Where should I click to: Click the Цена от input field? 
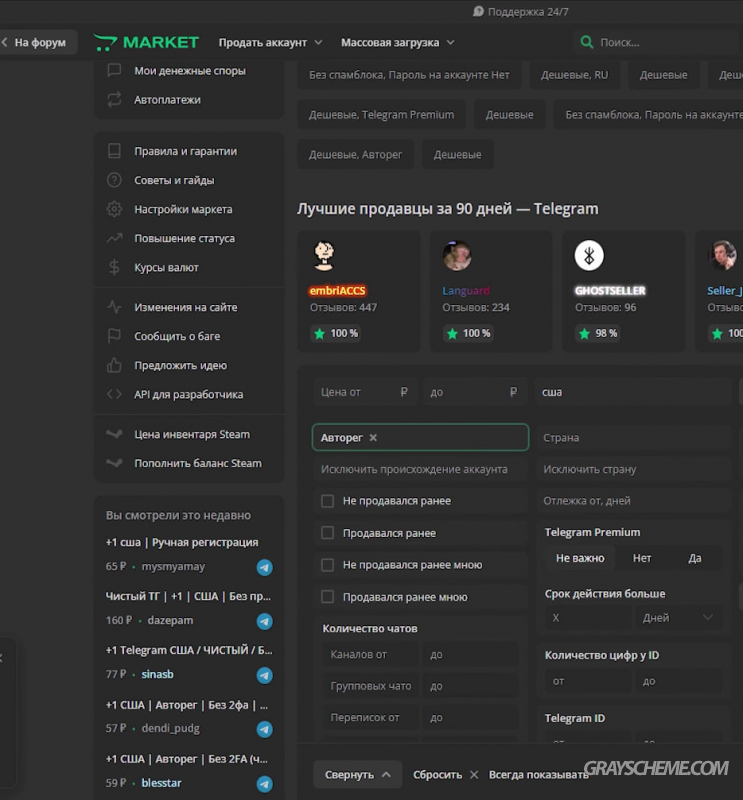point(365,392)
